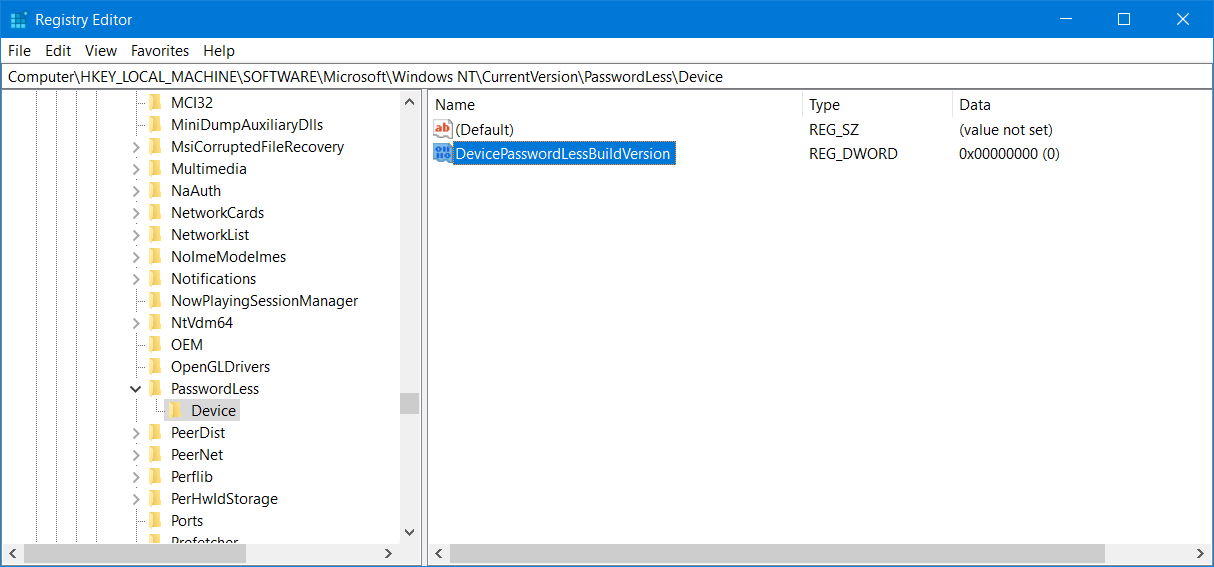The height and width of the screenshot is (567, 1214).
Task: Click the Registry Editor app icon in title bar
Action: [18, 20]
